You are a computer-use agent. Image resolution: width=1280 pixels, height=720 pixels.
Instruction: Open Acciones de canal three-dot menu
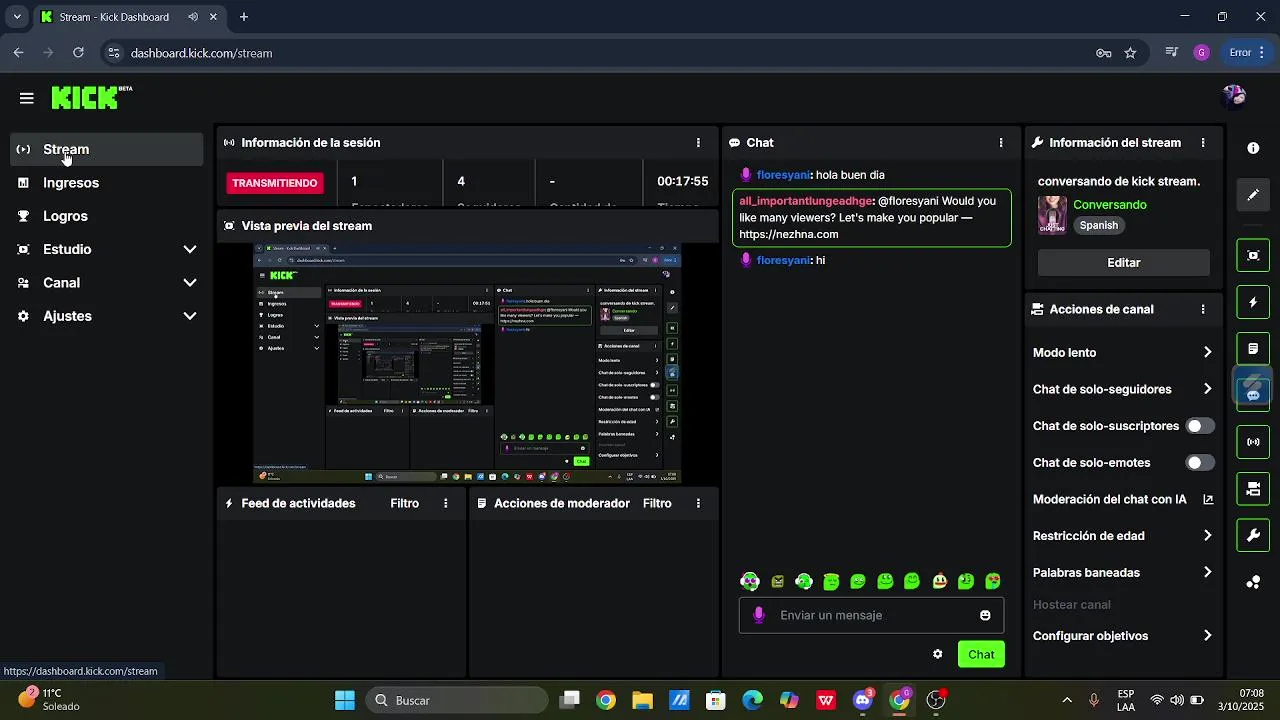point(1203,310)
